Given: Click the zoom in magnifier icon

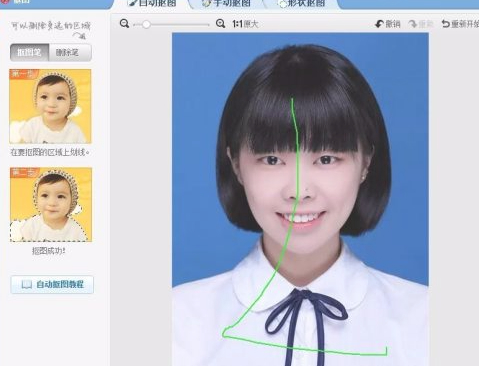Looking at the screenshot, I should point(220,24).
